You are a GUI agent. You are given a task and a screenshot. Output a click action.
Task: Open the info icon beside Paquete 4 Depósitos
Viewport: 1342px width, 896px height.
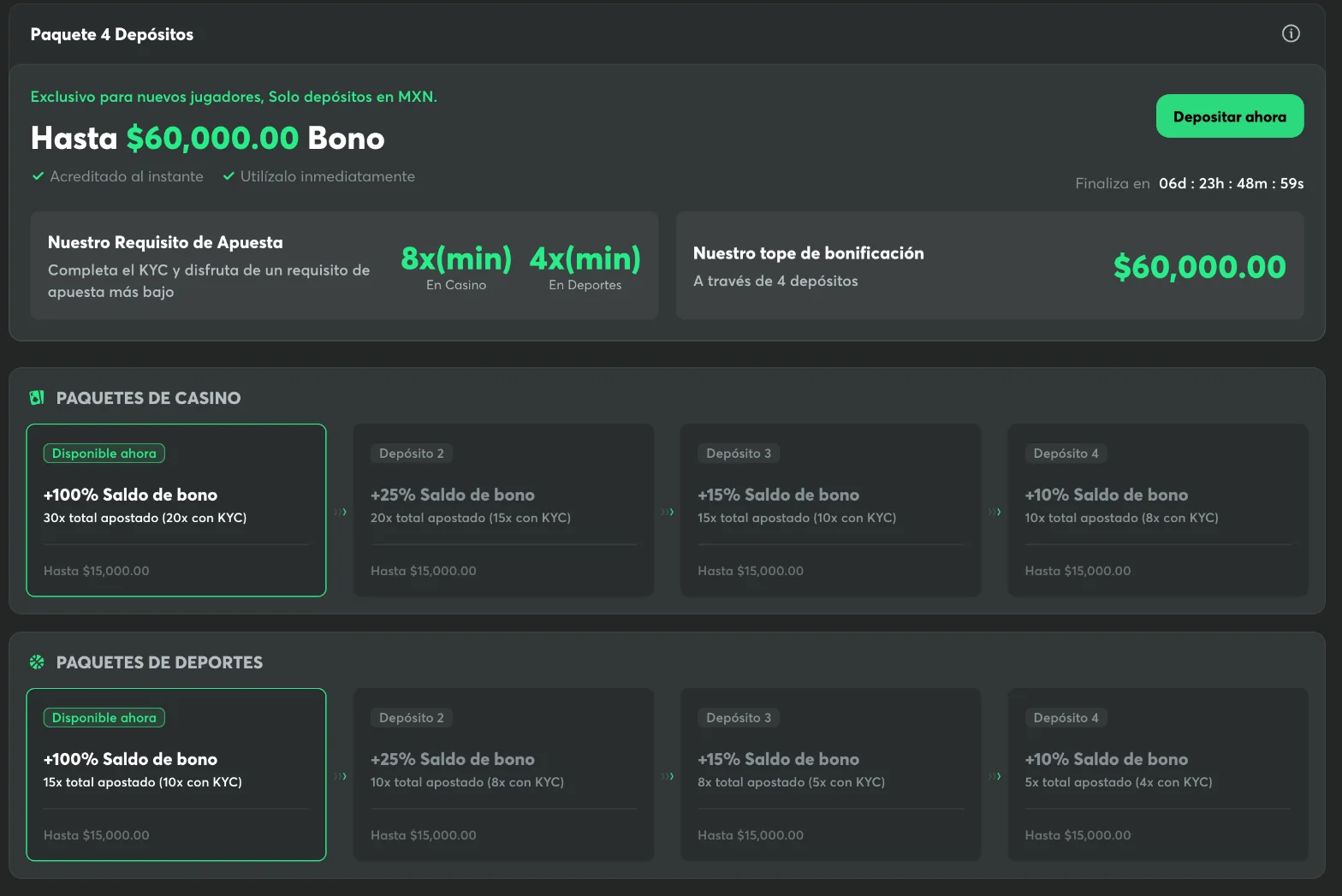pyautogui.click(x=1291, y=33)
